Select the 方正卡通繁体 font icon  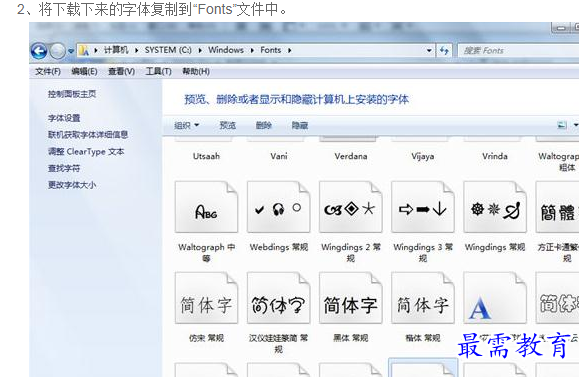click(x=558, y=207)
